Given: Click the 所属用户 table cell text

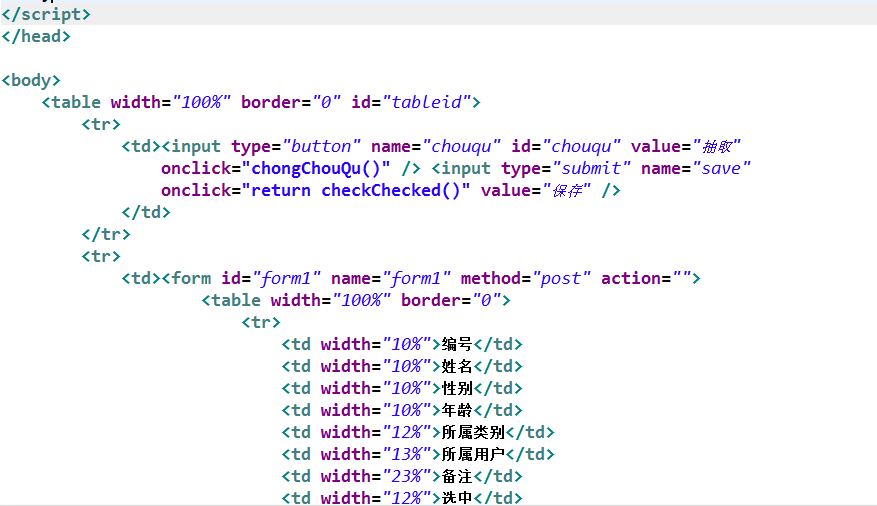Looking at the screenshot, I should 473,454.
